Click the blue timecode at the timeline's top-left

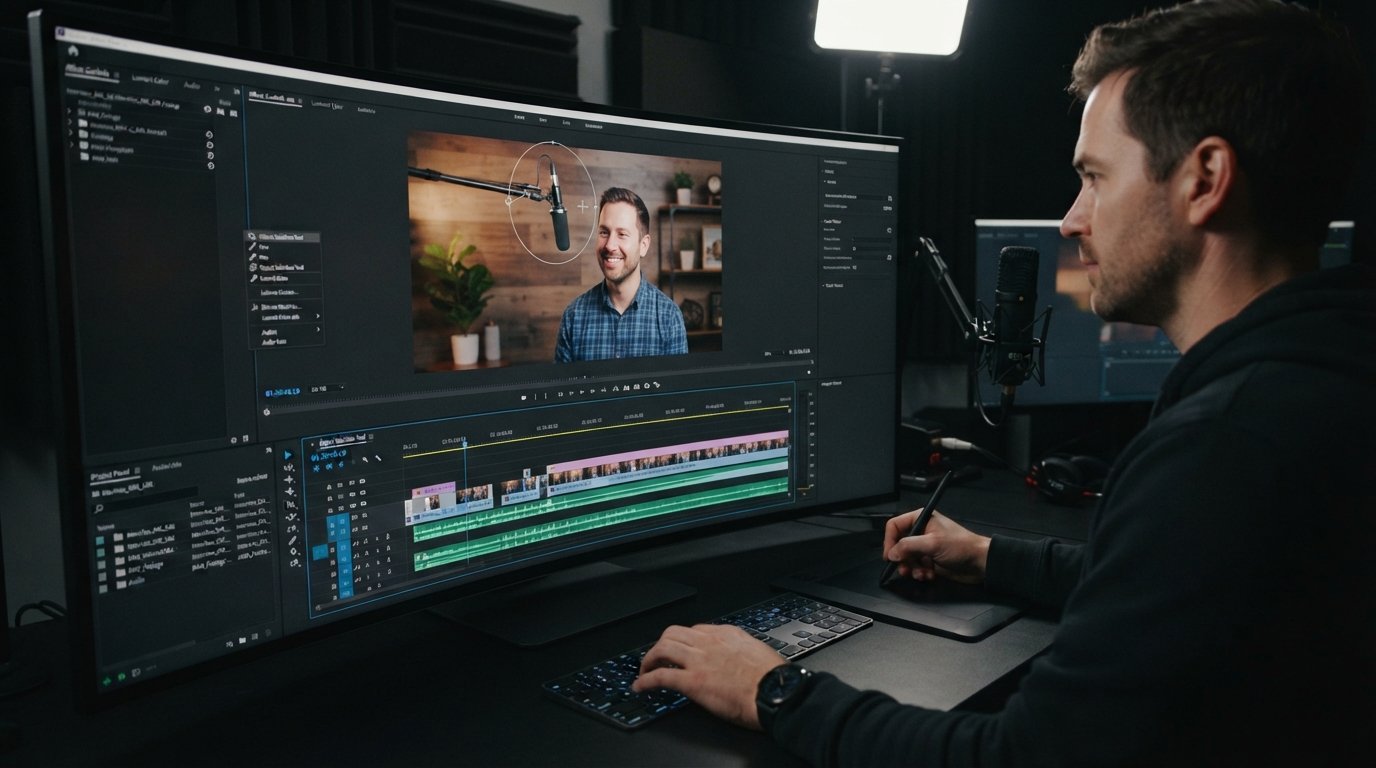328,456
